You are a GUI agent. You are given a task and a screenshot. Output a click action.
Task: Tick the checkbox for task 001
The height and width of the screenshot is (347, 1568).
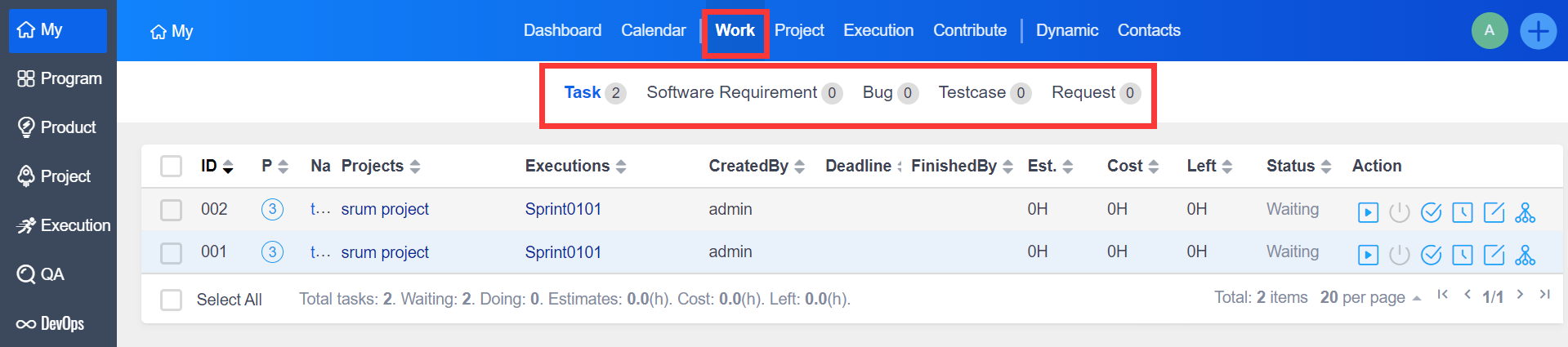tap(172, 253)
